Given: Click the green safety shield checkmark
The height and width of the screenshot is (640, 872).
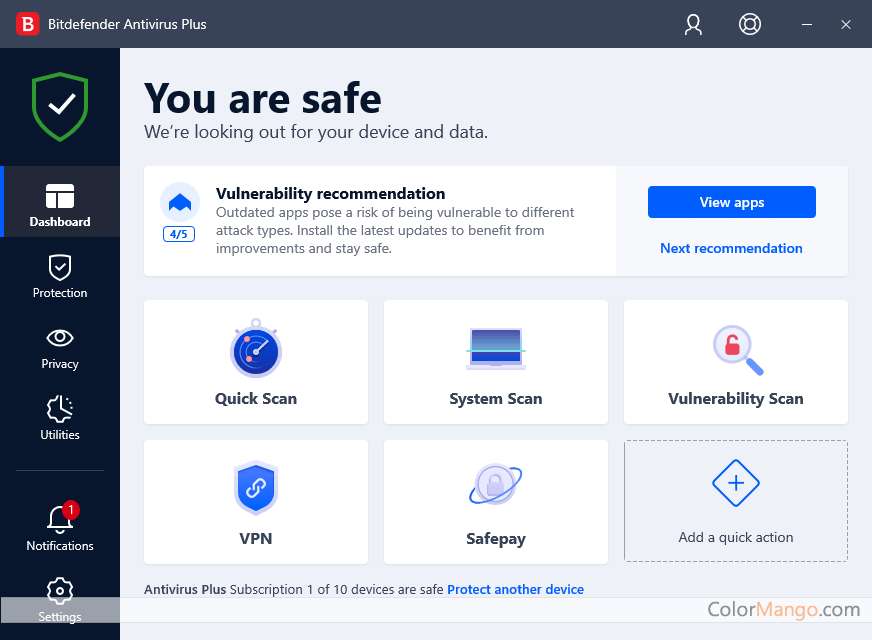Looking at the screenshot, I should click(59, 106).
